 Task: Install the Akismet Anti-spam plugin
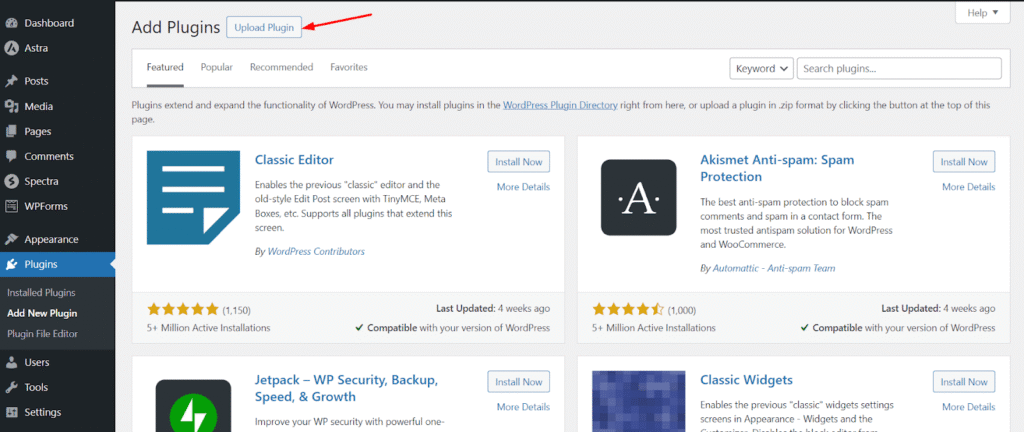point(963,161)
